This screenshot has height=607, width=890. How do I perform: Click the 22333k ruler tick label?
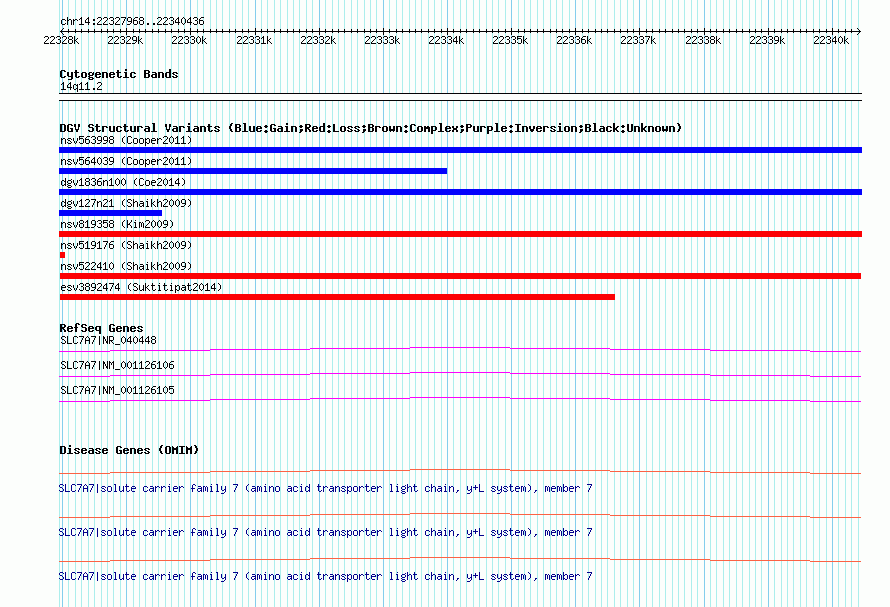click(382, 40)
